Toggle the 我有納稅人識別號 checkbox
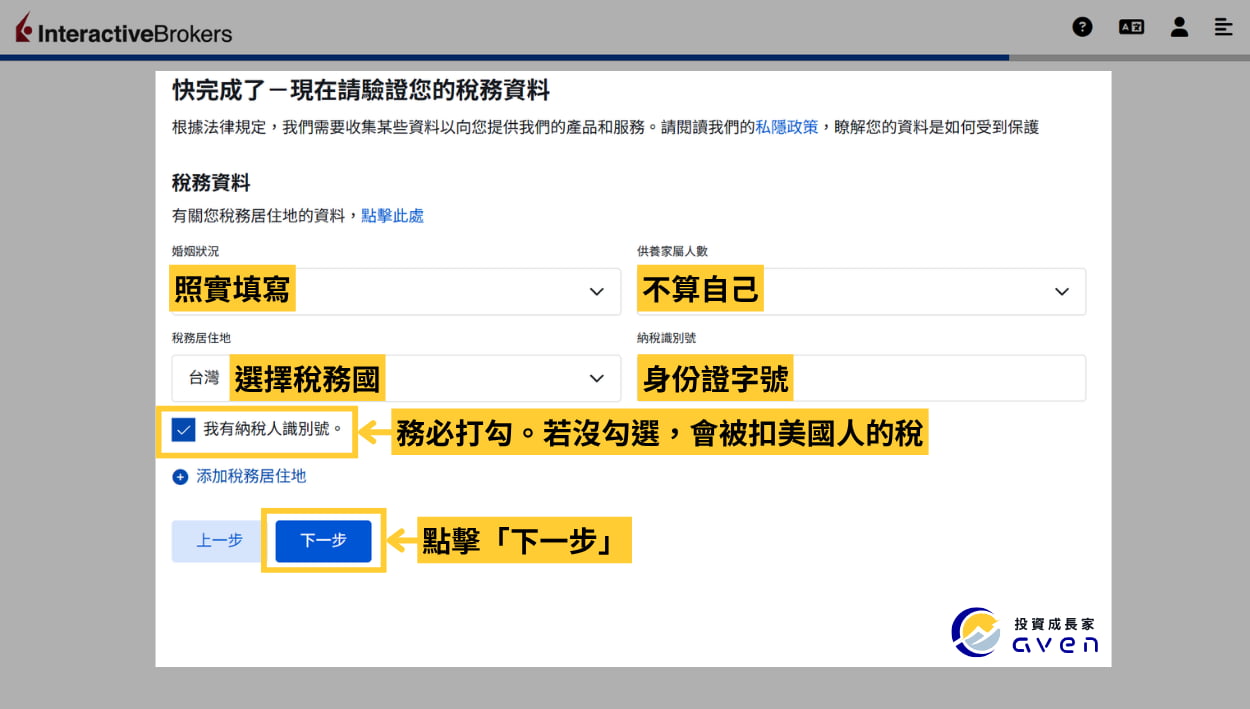Screen dimensions: 1250x709 tap(183, 430)
